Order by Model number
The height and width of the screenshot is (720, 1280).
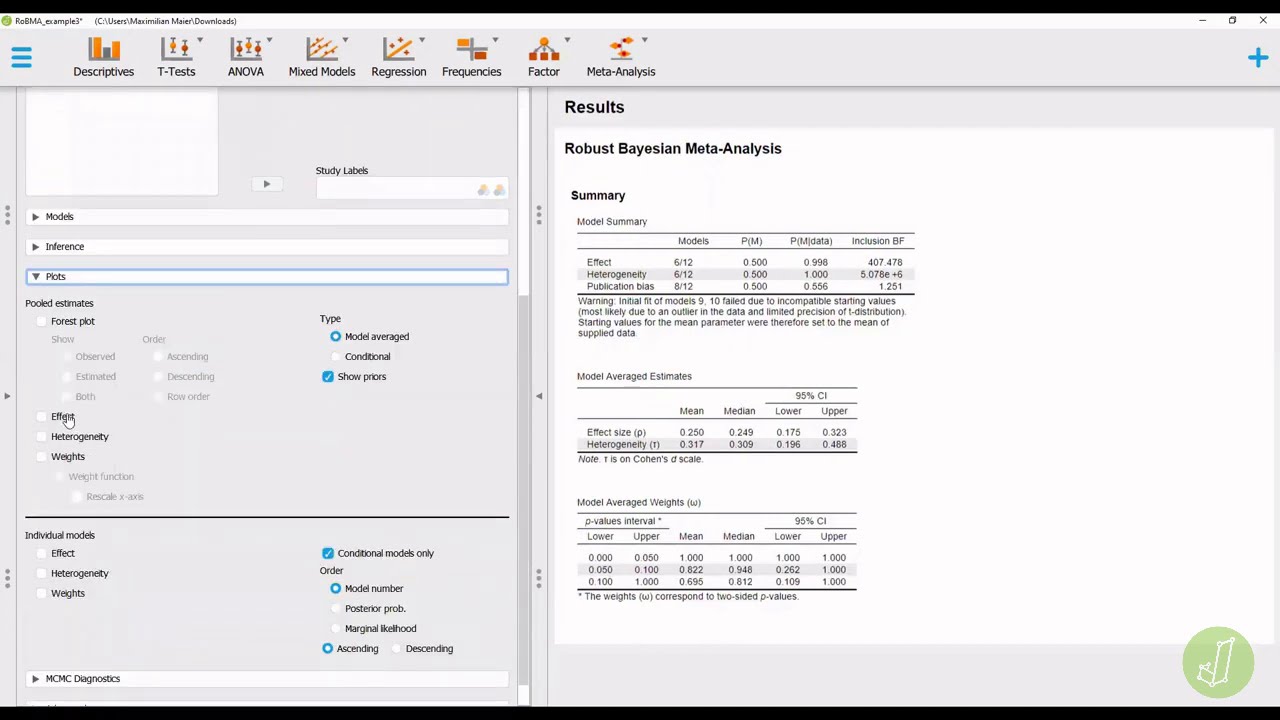(x=336, y=588)
